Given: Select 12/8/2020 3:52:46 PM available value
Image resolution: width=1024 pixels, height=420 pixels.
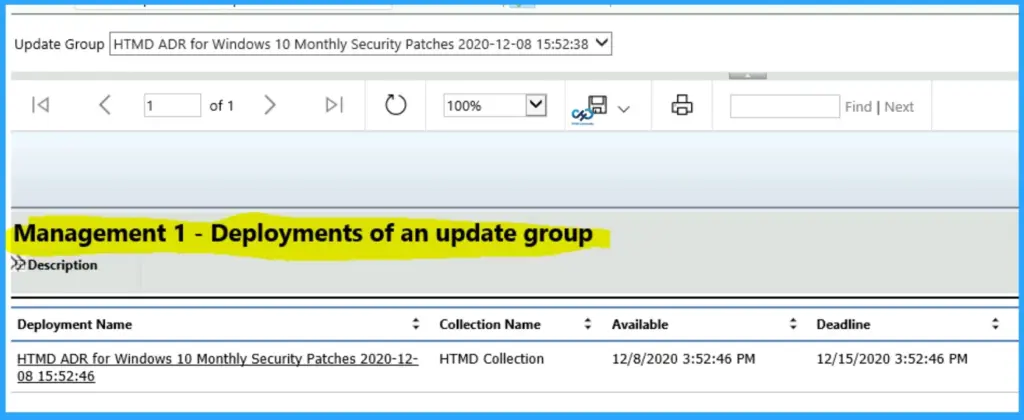Looking at the screenshot, I should click(x=684, y=359).
